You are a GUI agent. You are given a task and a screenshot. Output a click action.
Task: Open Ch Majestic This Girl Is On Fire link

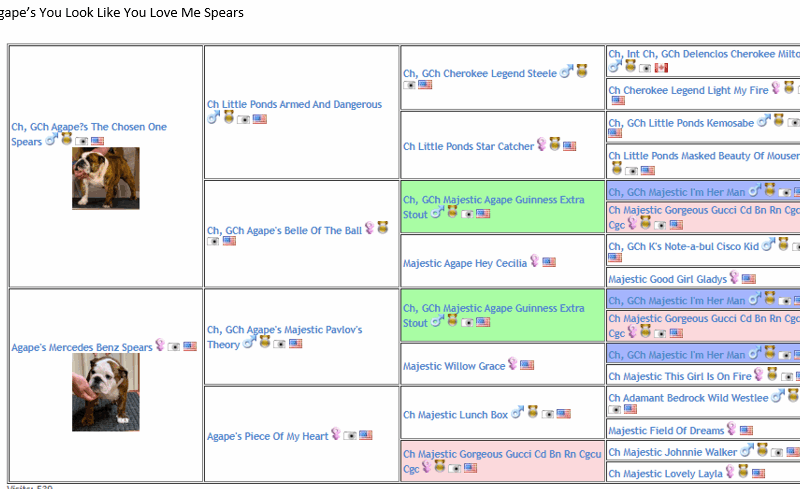click(x=680, y=376)
